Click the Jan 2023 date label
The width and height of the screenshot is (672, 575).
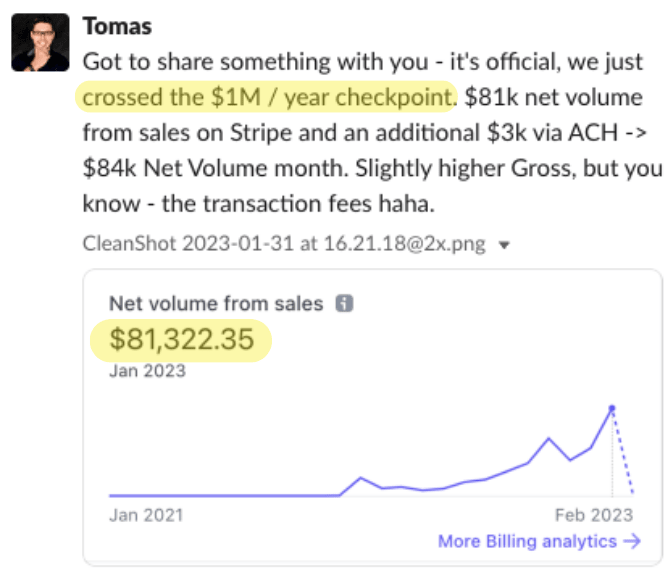[x=147, y=371]
